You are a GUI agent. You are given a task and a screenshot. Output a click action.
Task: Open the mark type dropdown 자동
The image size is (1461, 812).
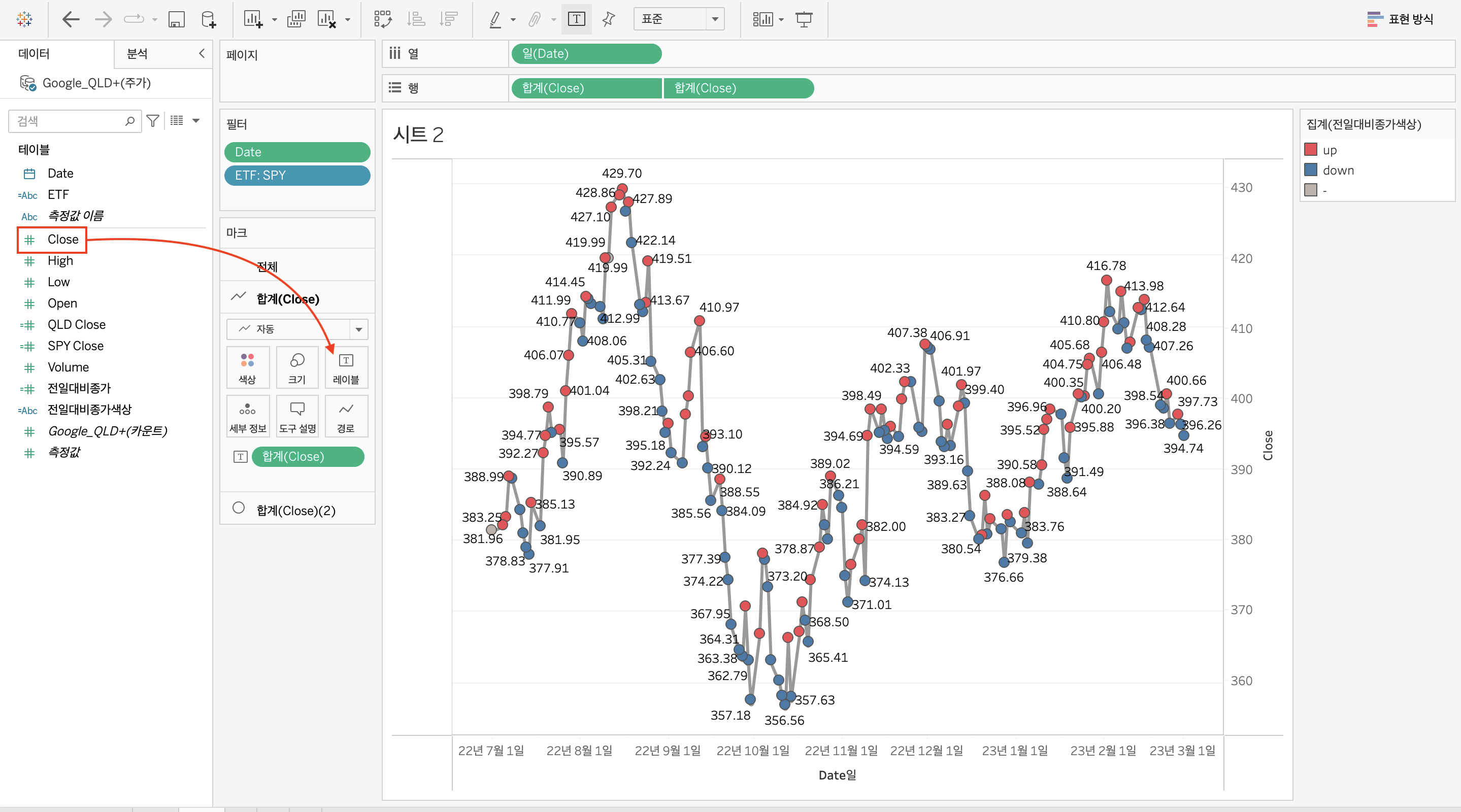point(297,329)
